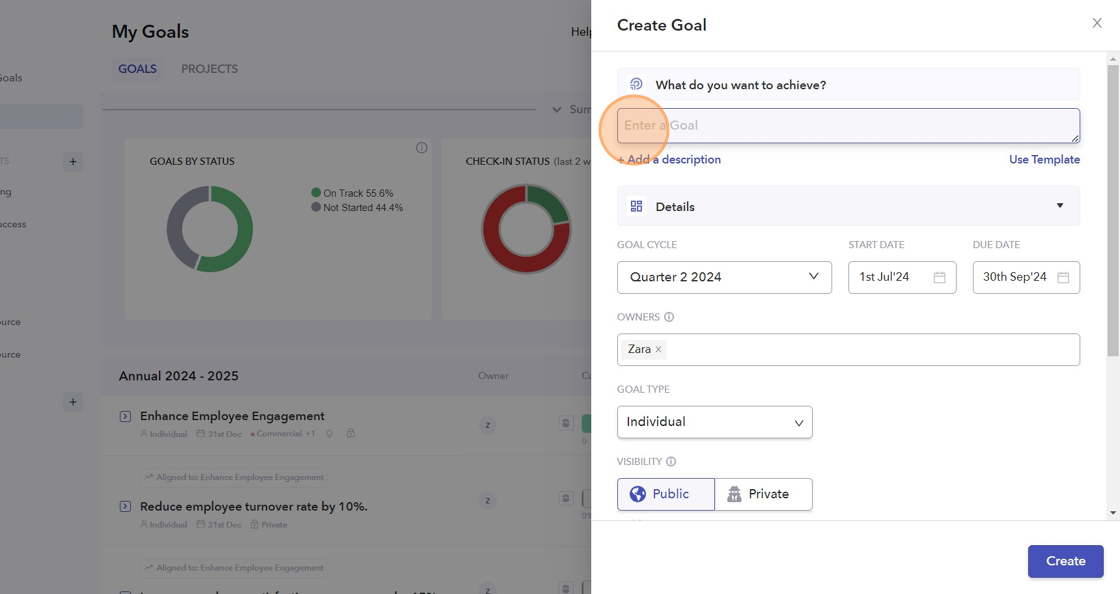
Task: Expand the Enhance Employee Engagement goal
Action: (125, 416)
